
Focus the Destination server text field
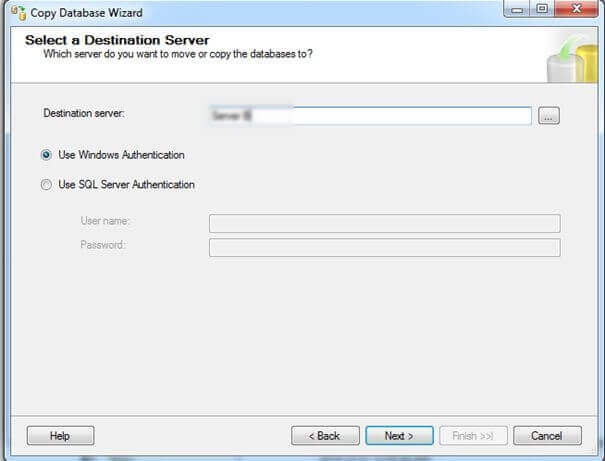[x=370, y=116]
